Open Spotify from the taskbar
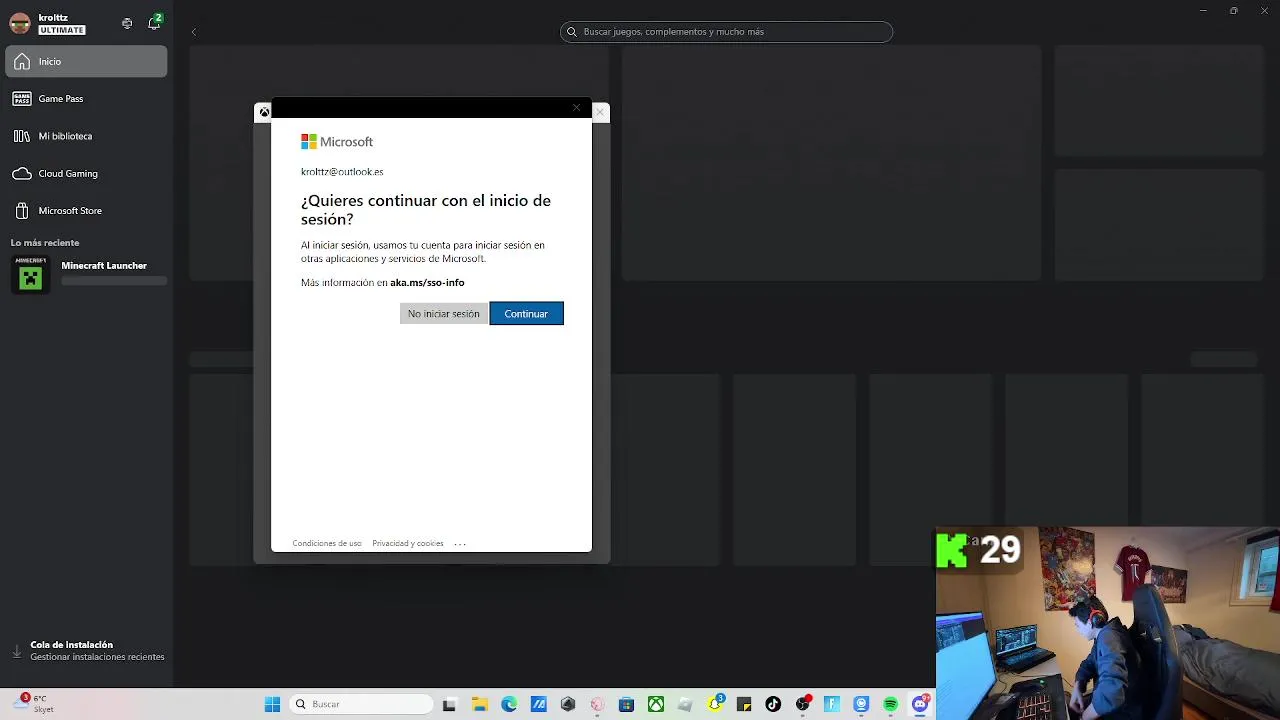Image resolution: width=1280 pixels, height=720 pixels. [890, 704]
